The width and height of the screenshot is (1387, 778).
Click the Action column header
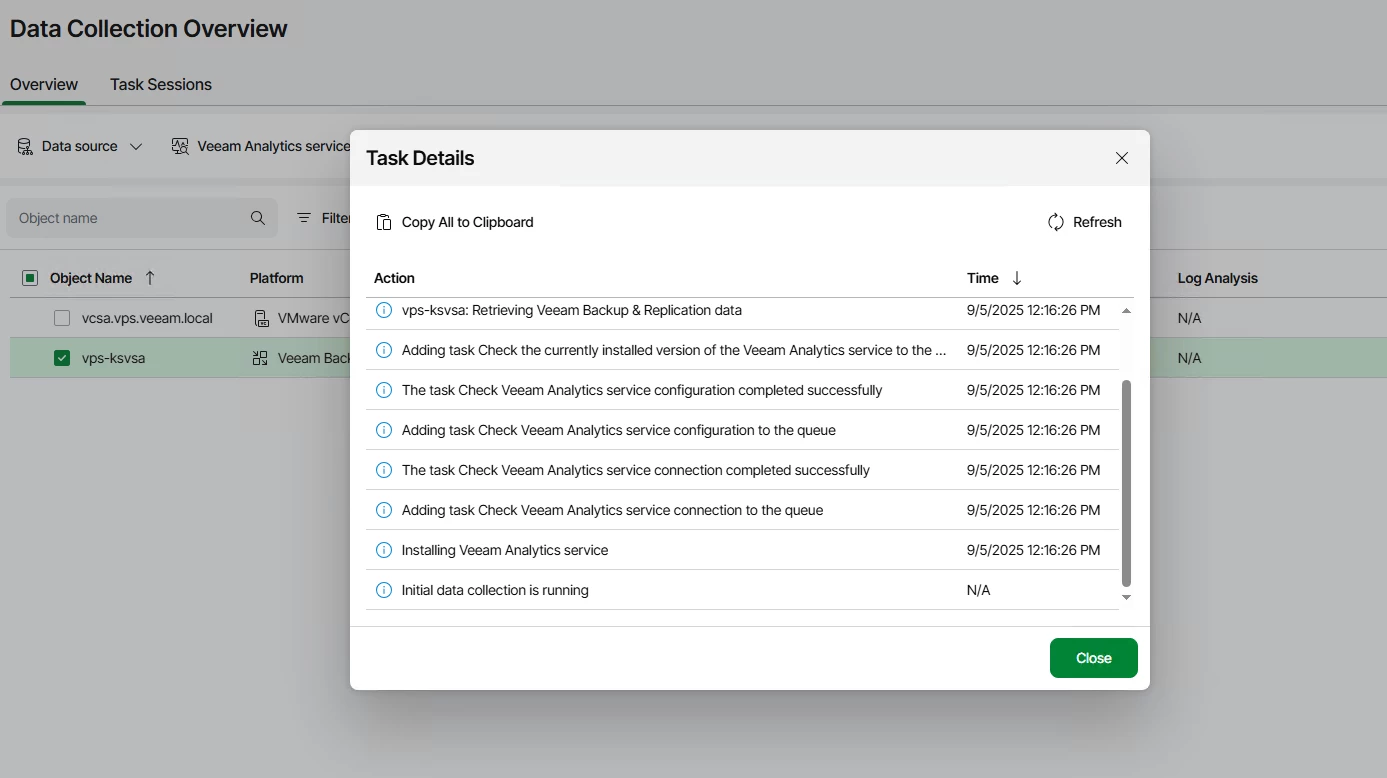coord(394,278)
